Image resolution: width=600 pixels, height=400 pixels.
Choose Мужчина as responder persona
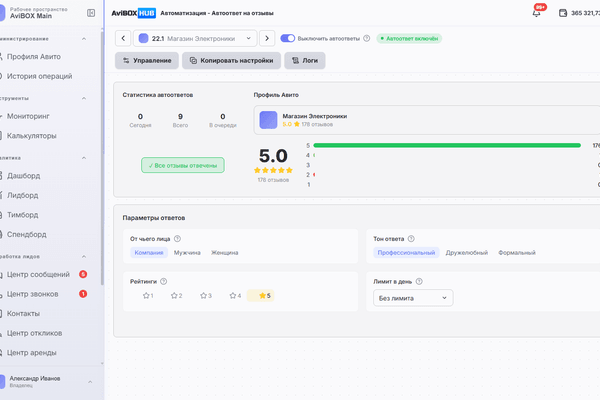(x=187, y=253)
